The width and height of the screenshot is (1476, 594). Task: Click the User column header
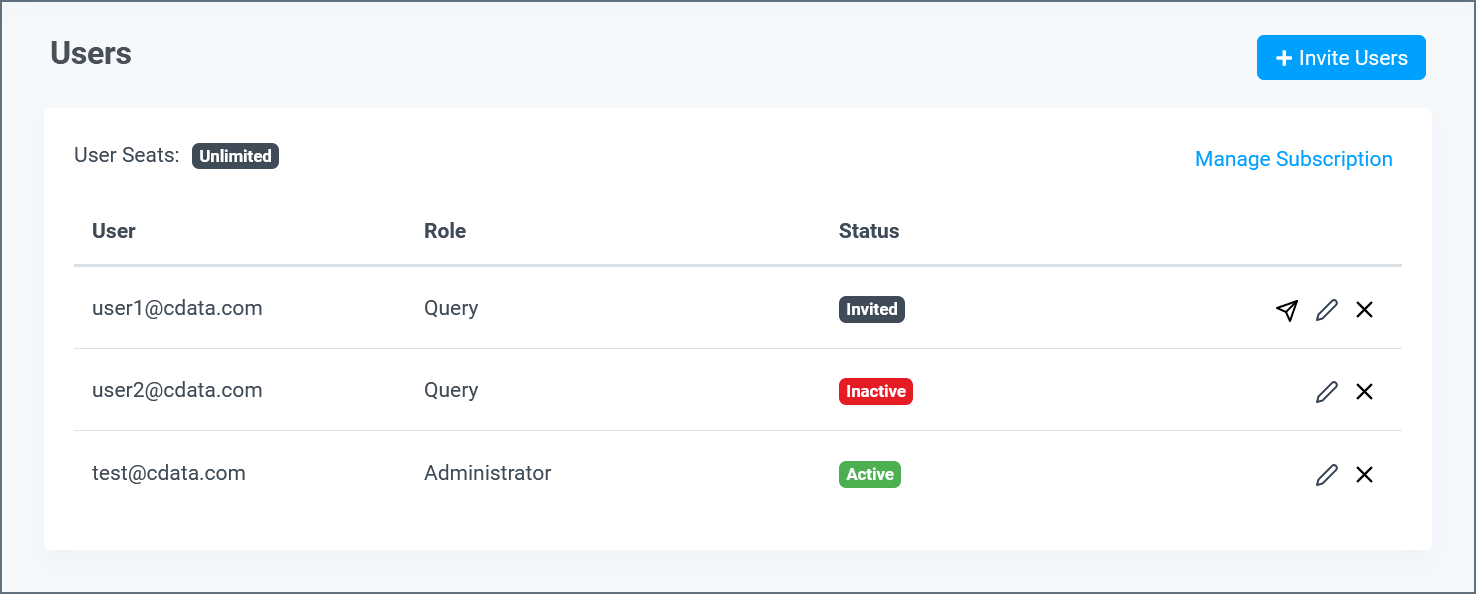tap(113, 231)
